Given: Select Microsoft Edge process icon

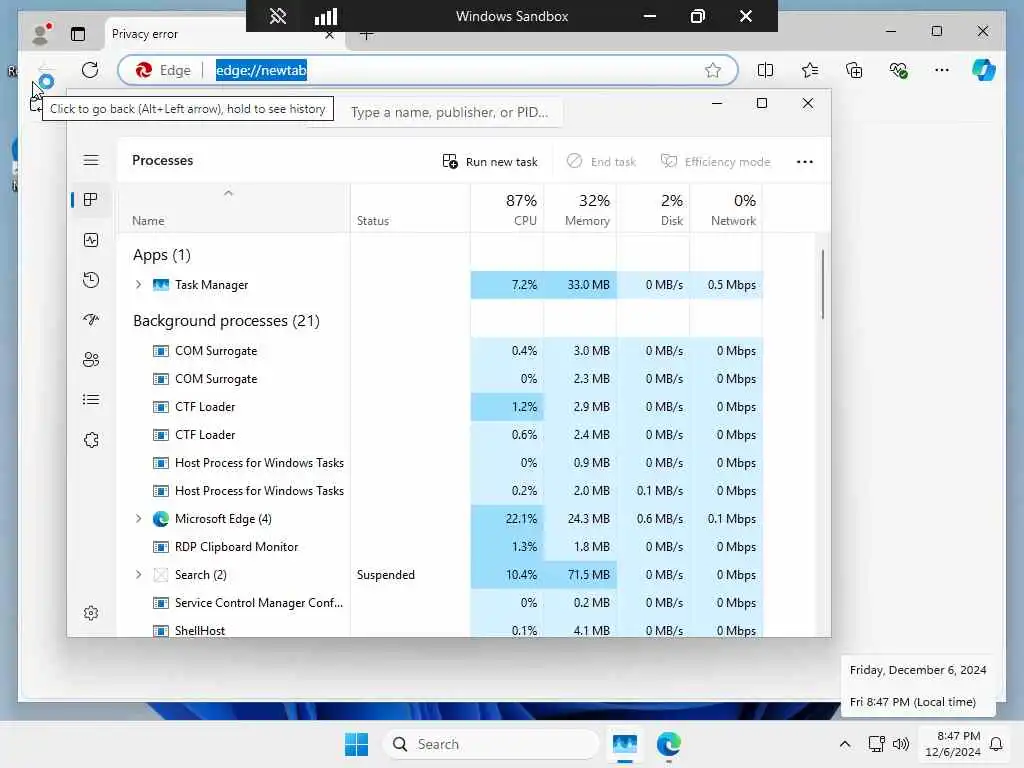Looking at the screenshot, I should pos(161,519).
